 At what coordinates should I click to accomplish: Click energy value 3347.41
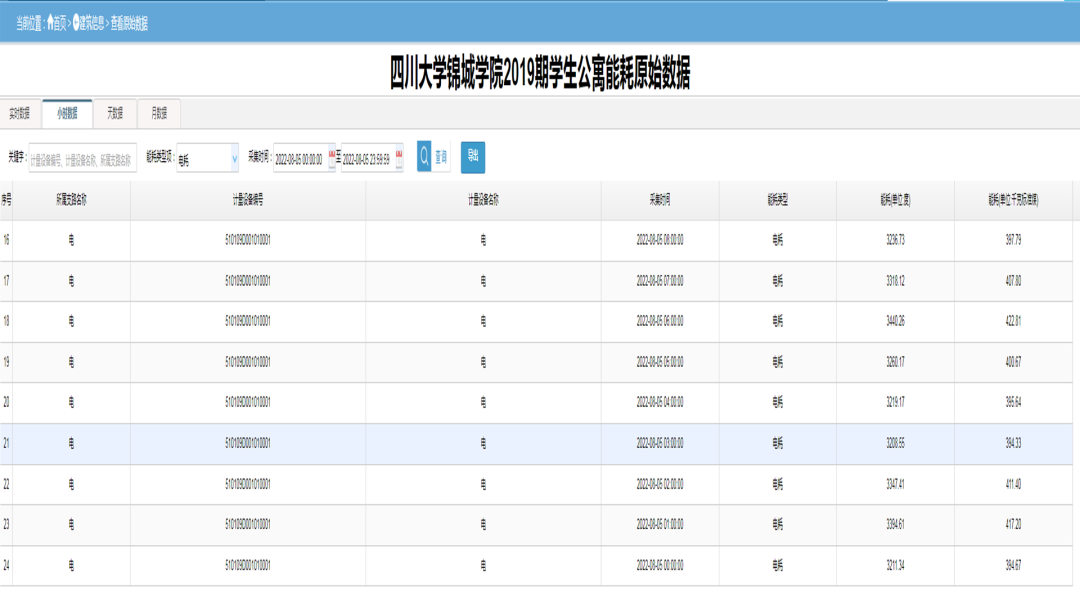(895, 484)
